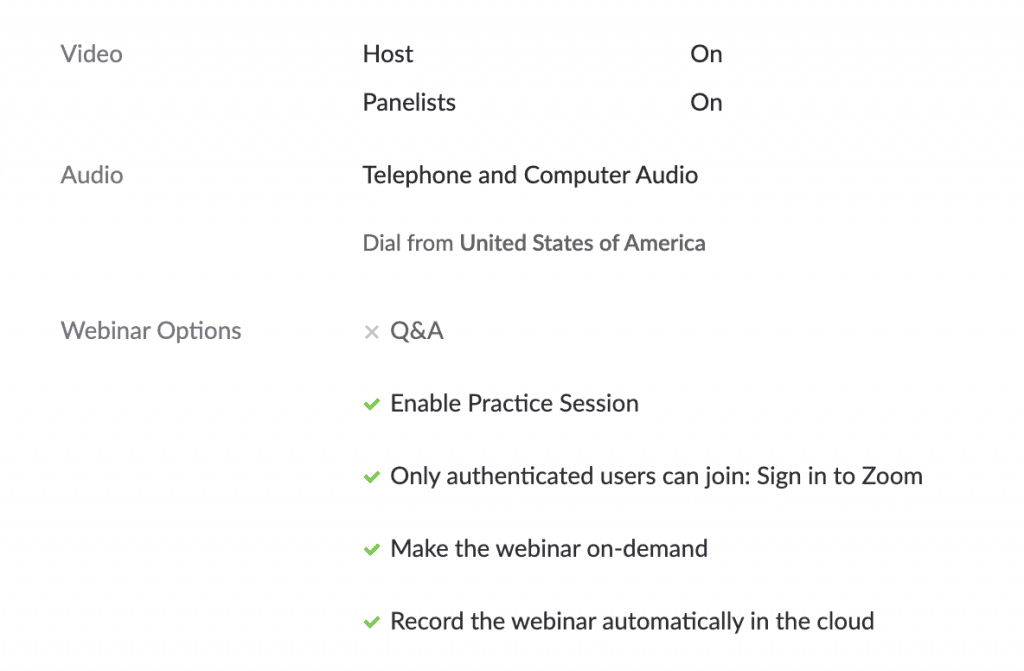
Task: Click the Host video On status
Action: click(x=706, y=54)
